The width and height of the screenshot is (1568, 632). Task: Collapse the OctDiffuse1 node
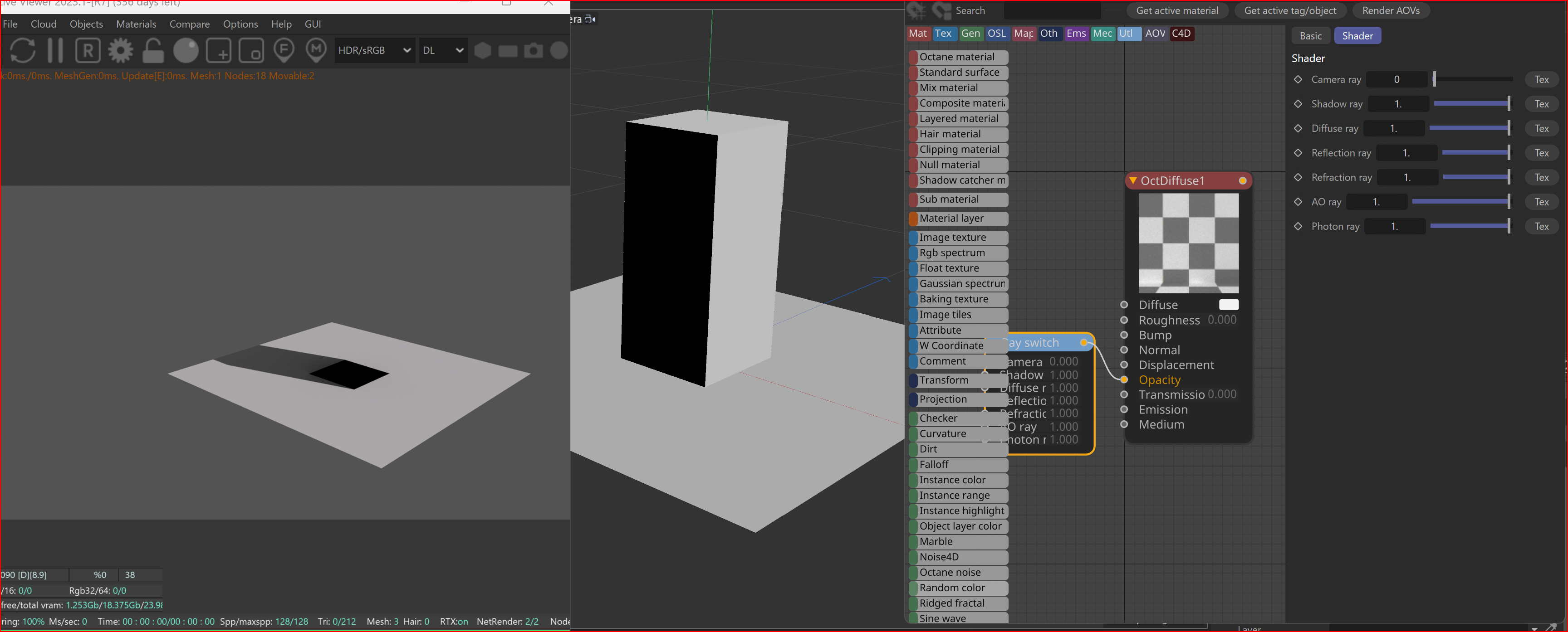1133,180
